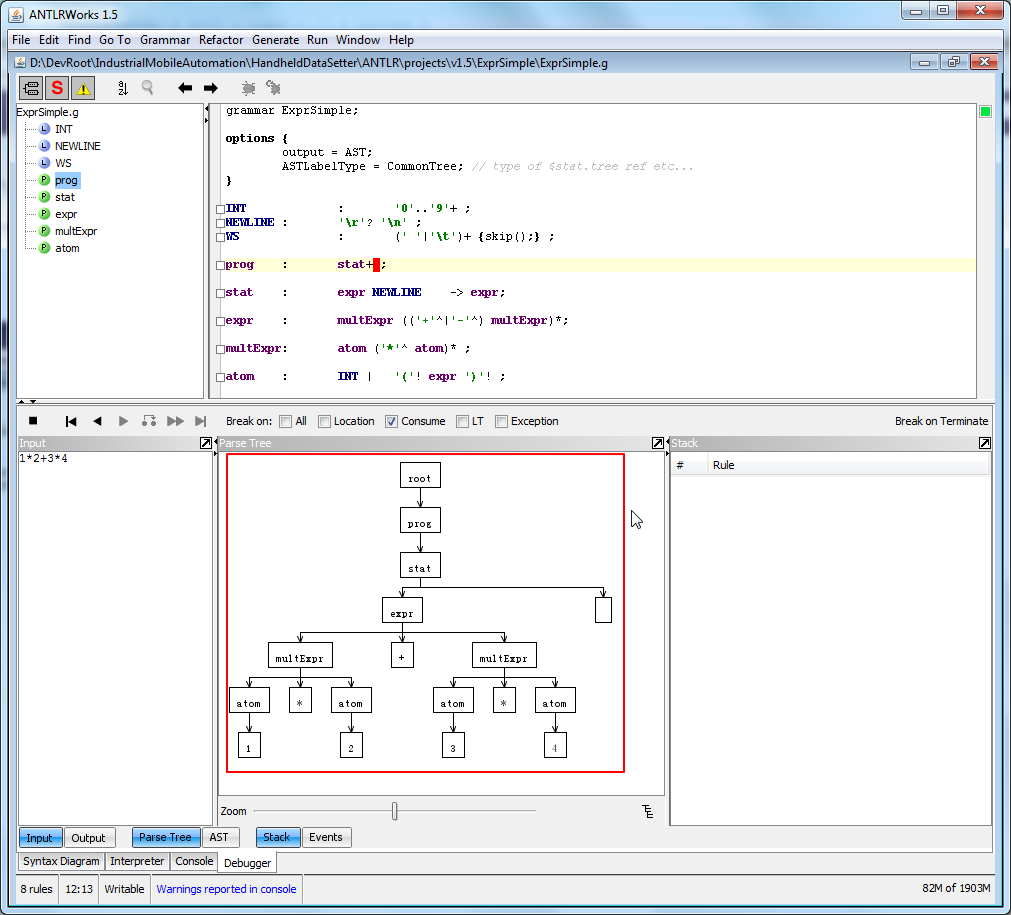Sort rules alphabetically with a-z icon
Viewport: 1011px width, 915px height.
tap(123, 88)
